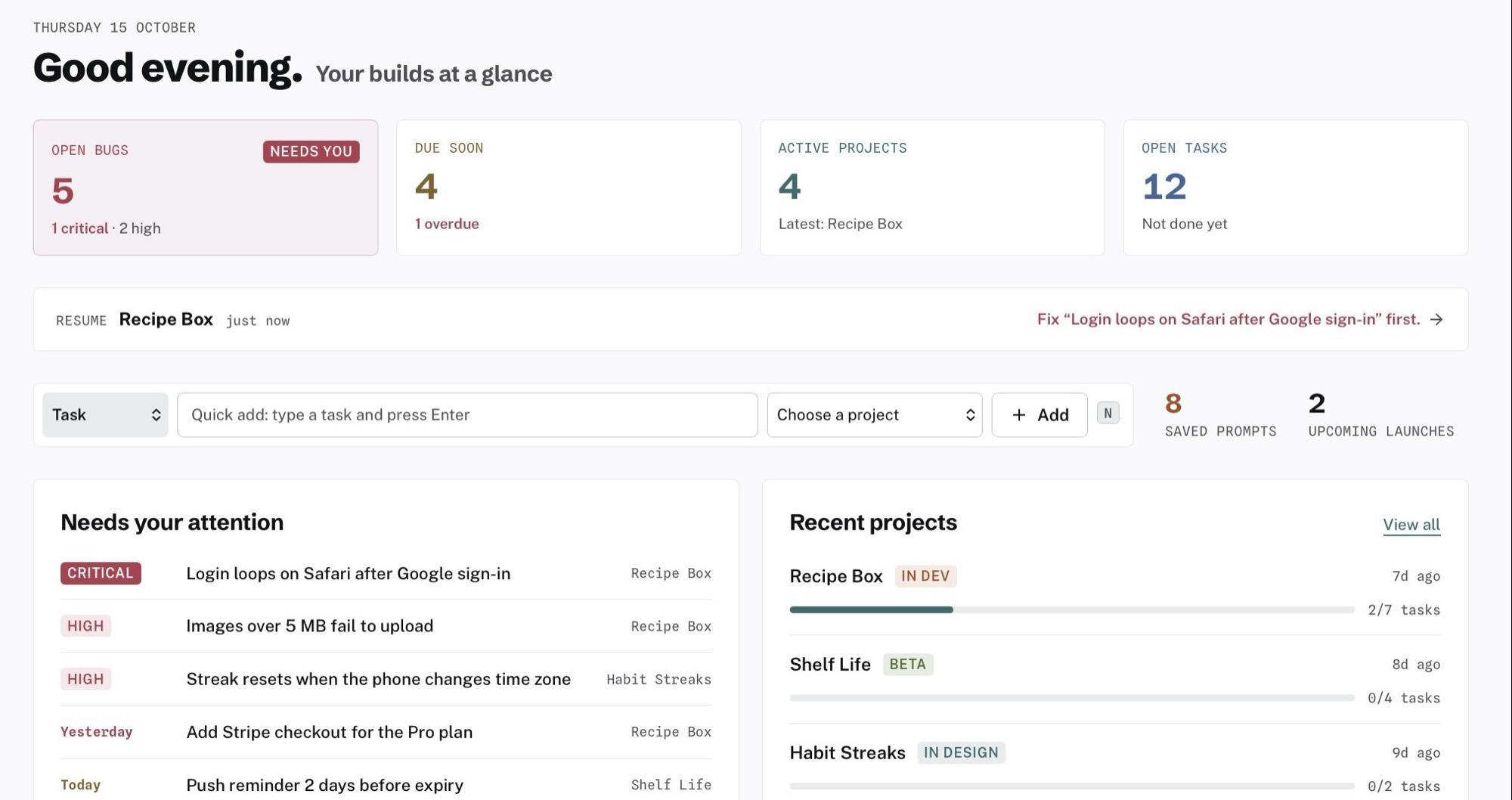This screenshot has width=1512, height=800.
Task: Open the Due Soon summary card
Action: point(569,188)
